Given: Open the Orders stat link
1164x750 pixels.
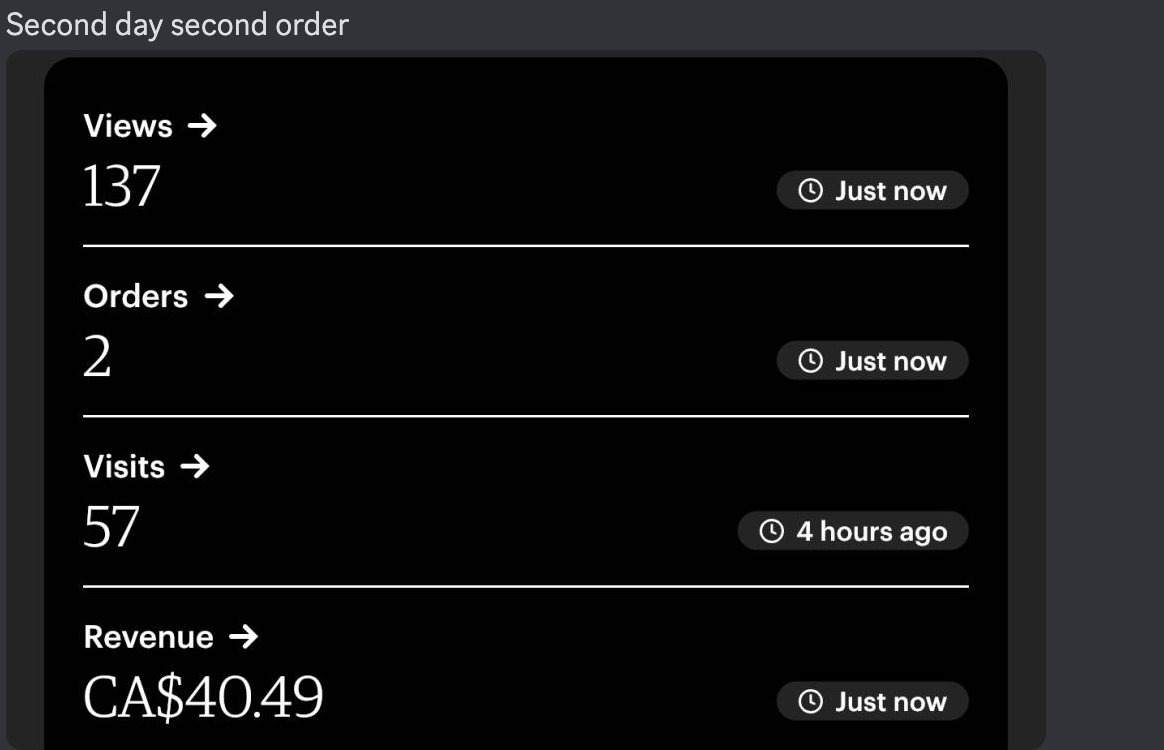Looking at the screenshot, I should pos(136,296).
